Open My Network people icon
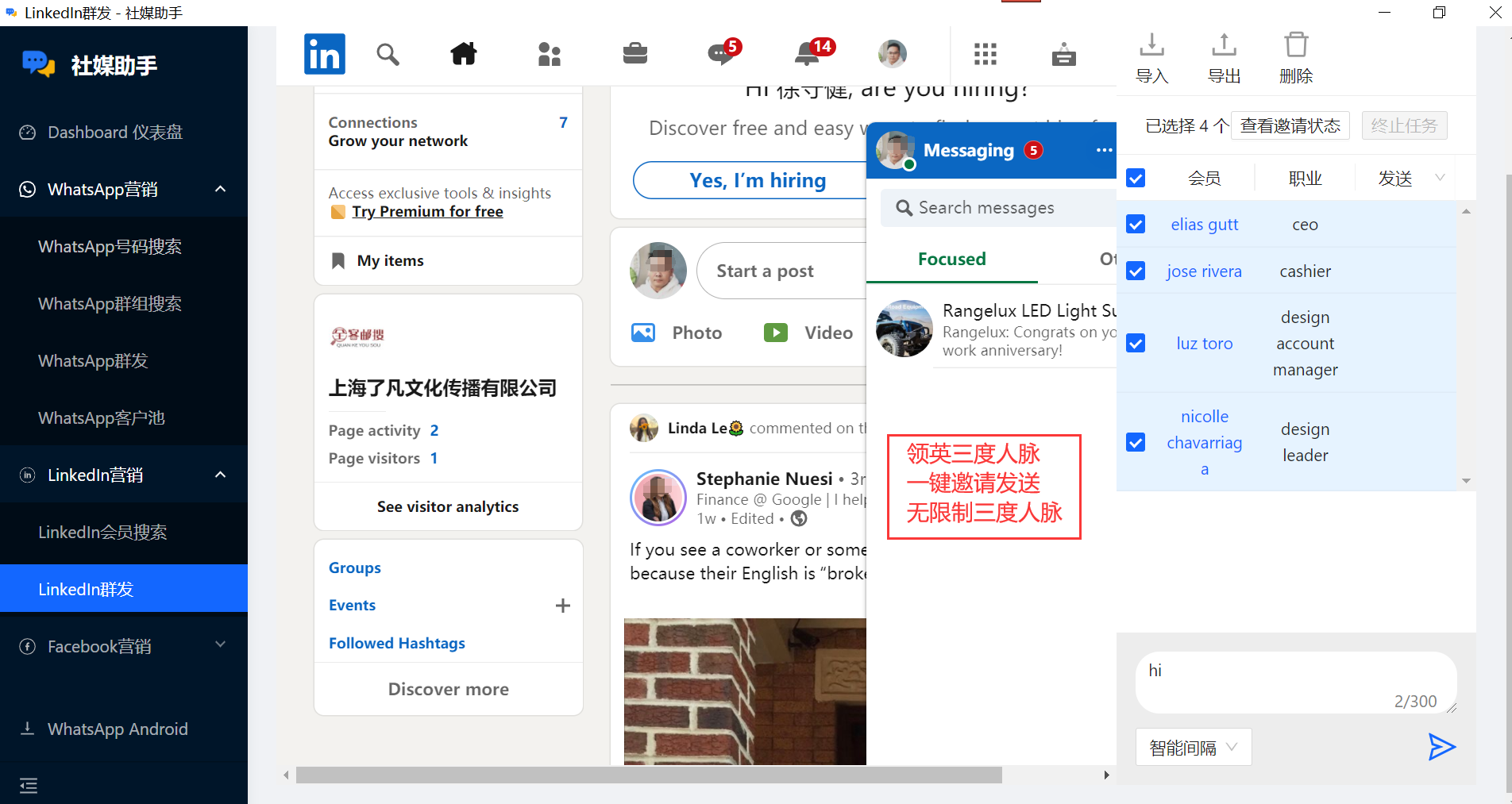Image resolution: width=1512 pixels, height=804 pixels. 550,54
